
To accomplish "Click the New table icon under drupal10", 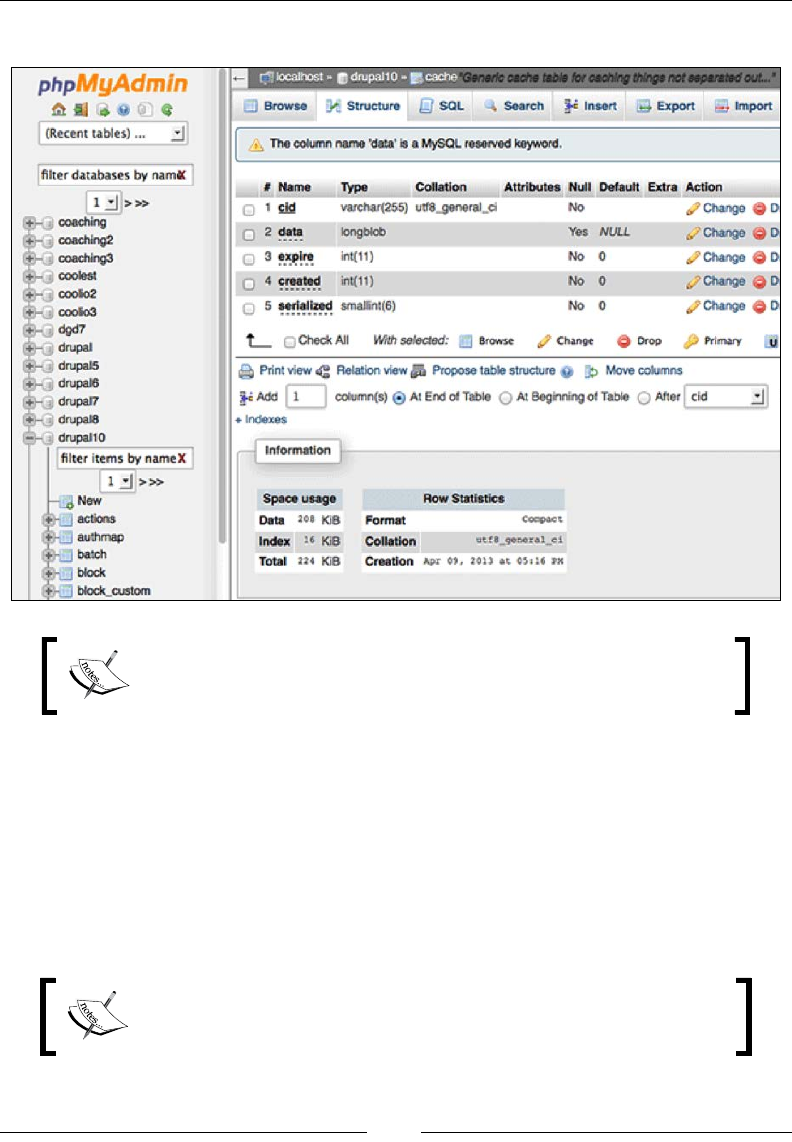I will (x=66, y=502).
